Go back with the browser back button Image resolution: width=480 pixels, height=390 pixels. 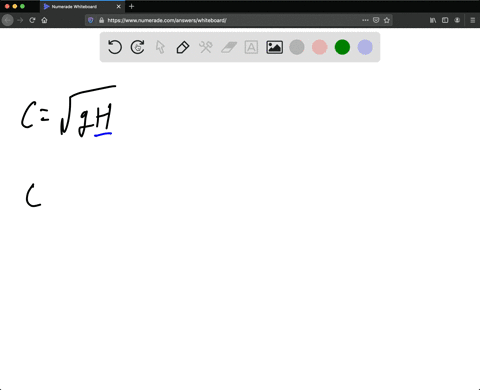click(x=8, y=20)
